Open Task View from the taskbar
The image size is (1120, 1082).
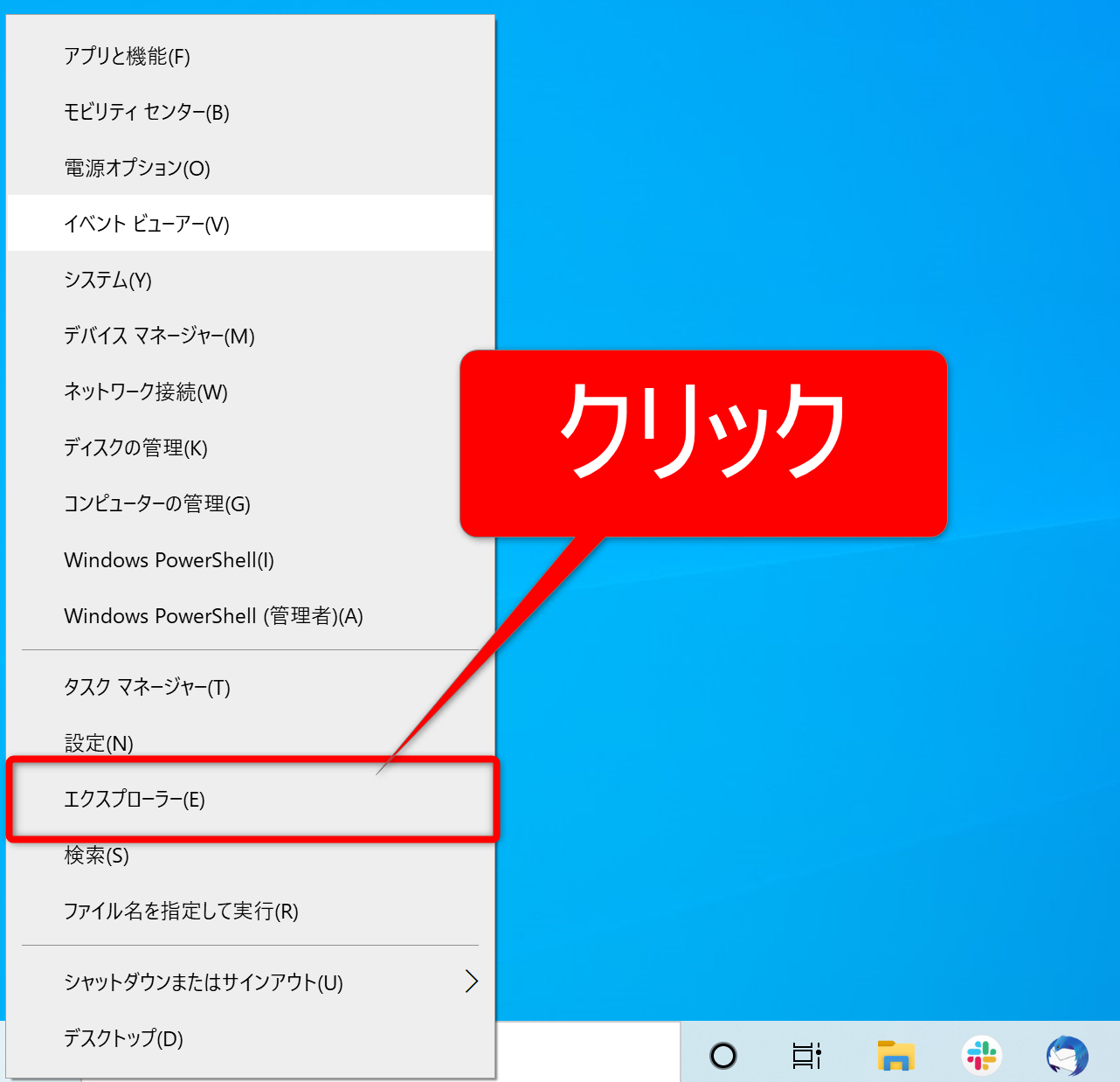pyautogui.click(x=806, y=1056)
